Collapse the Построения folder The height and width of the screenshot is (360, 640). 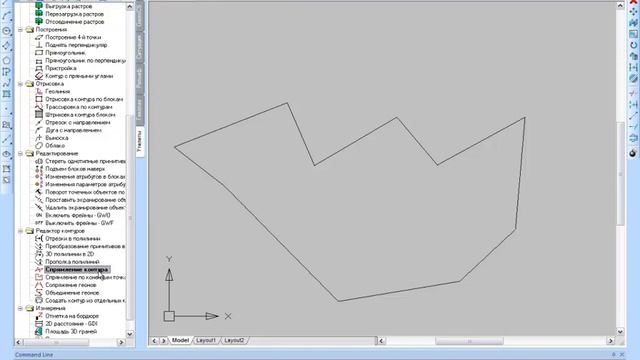pyautogui.click(x=20, y=29)
